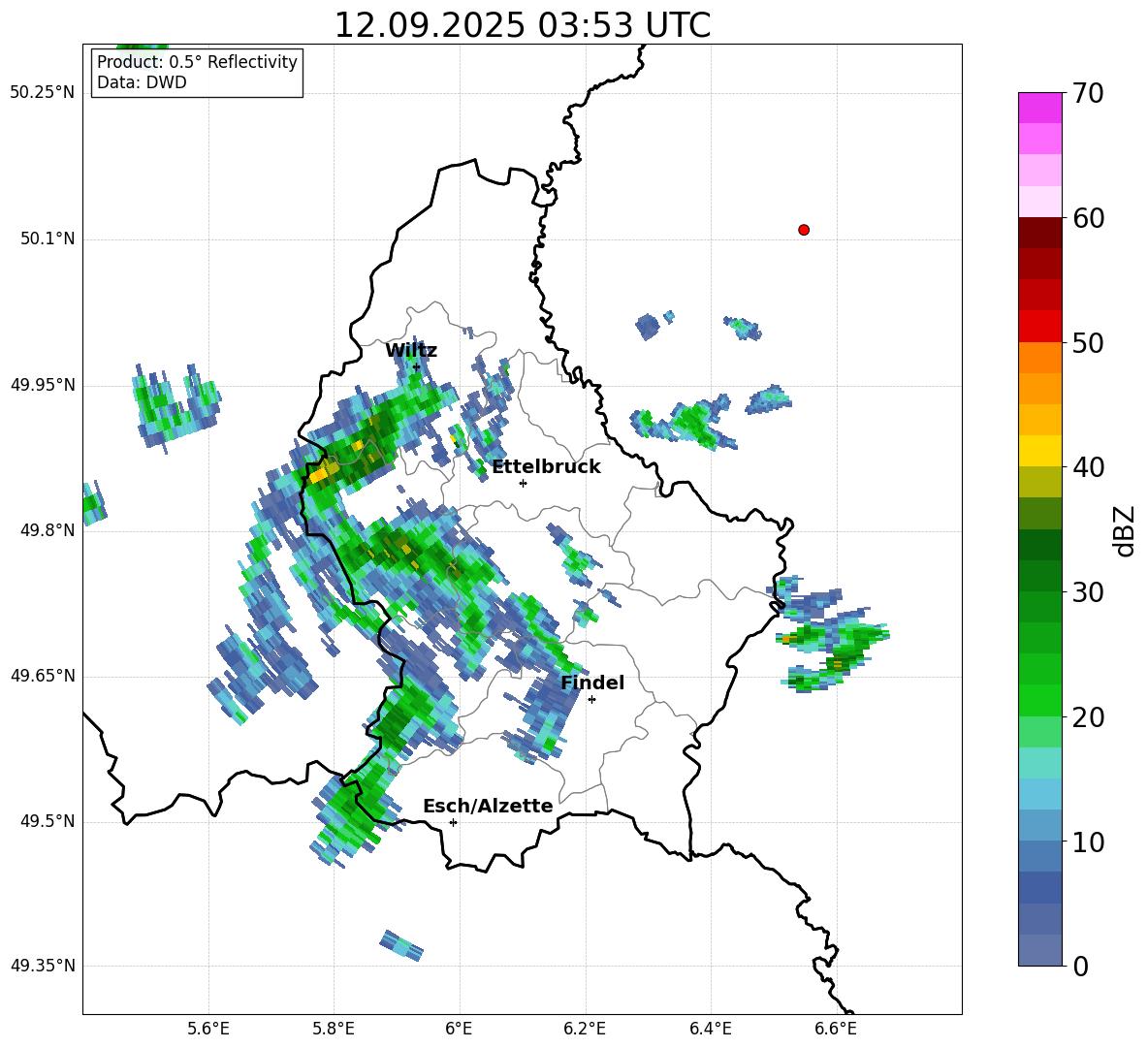Screen dimensions: 1148x1048
Task: Click the dBZ colorbar label
Action: (1126, 530)
